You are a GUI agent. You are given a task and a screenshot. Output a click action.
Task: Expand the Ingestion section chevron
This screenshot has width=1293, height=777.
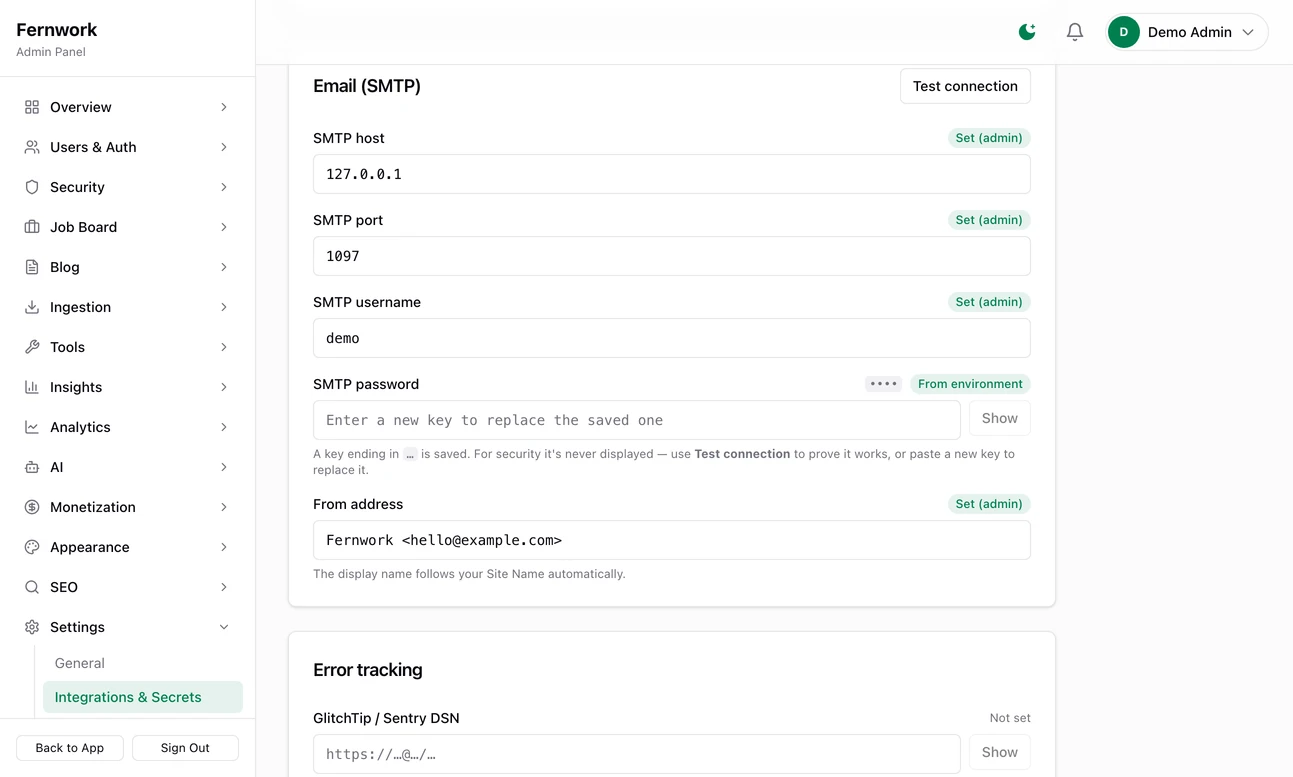point(224,307)
